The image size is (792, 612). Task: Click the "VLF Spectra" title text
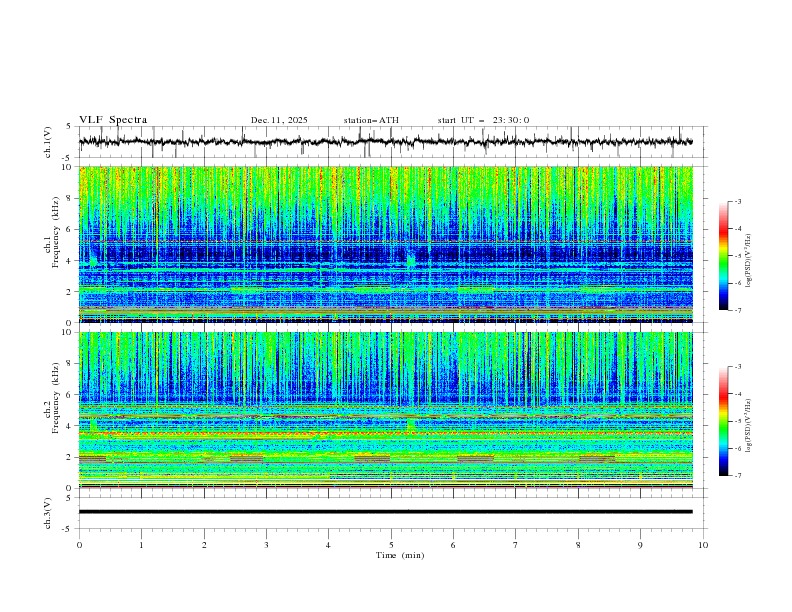[x=113, y=120]
